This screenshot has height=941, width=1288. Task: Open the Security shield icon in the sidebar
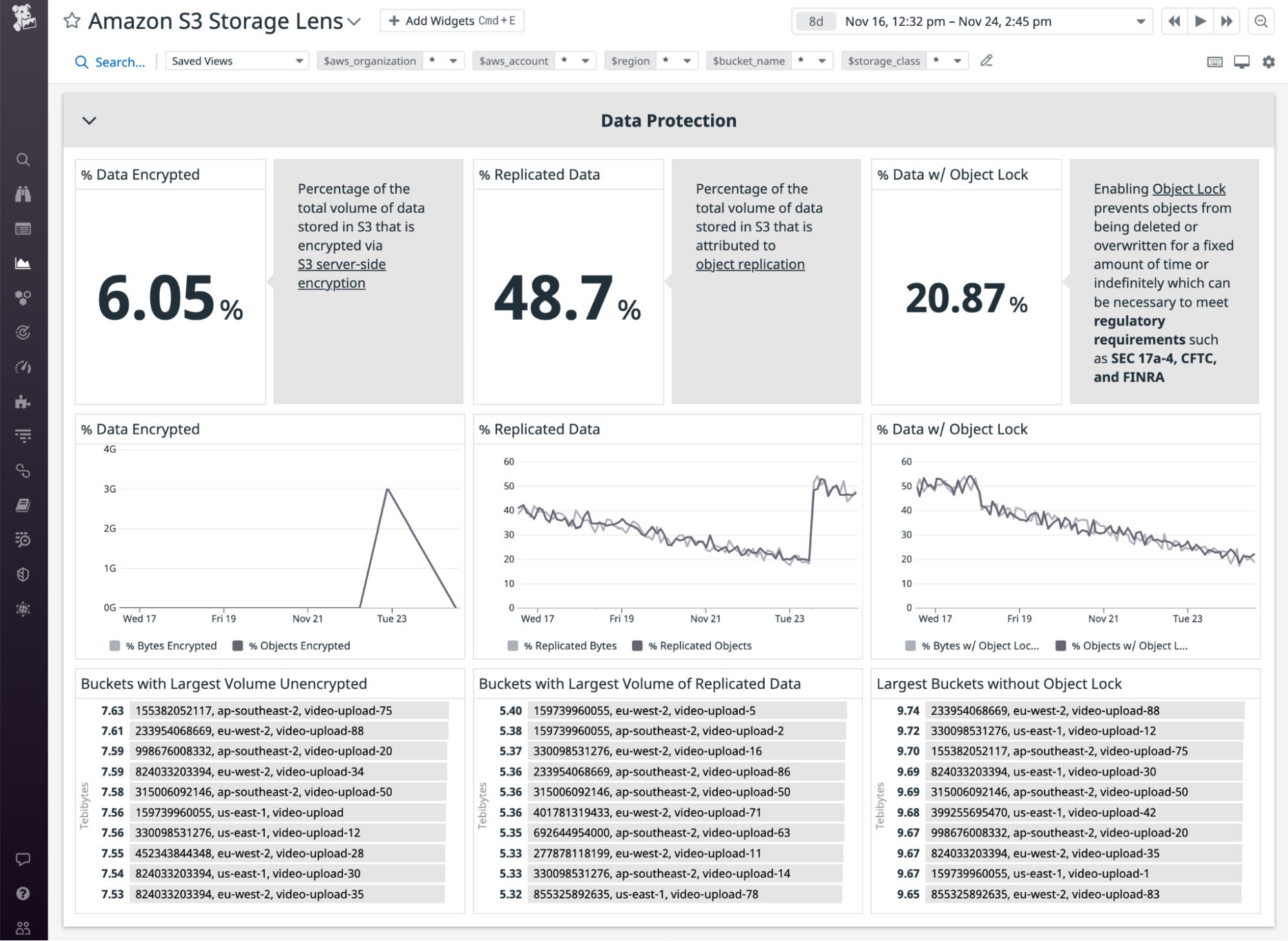pyautogui.click(x=24, y=576)
